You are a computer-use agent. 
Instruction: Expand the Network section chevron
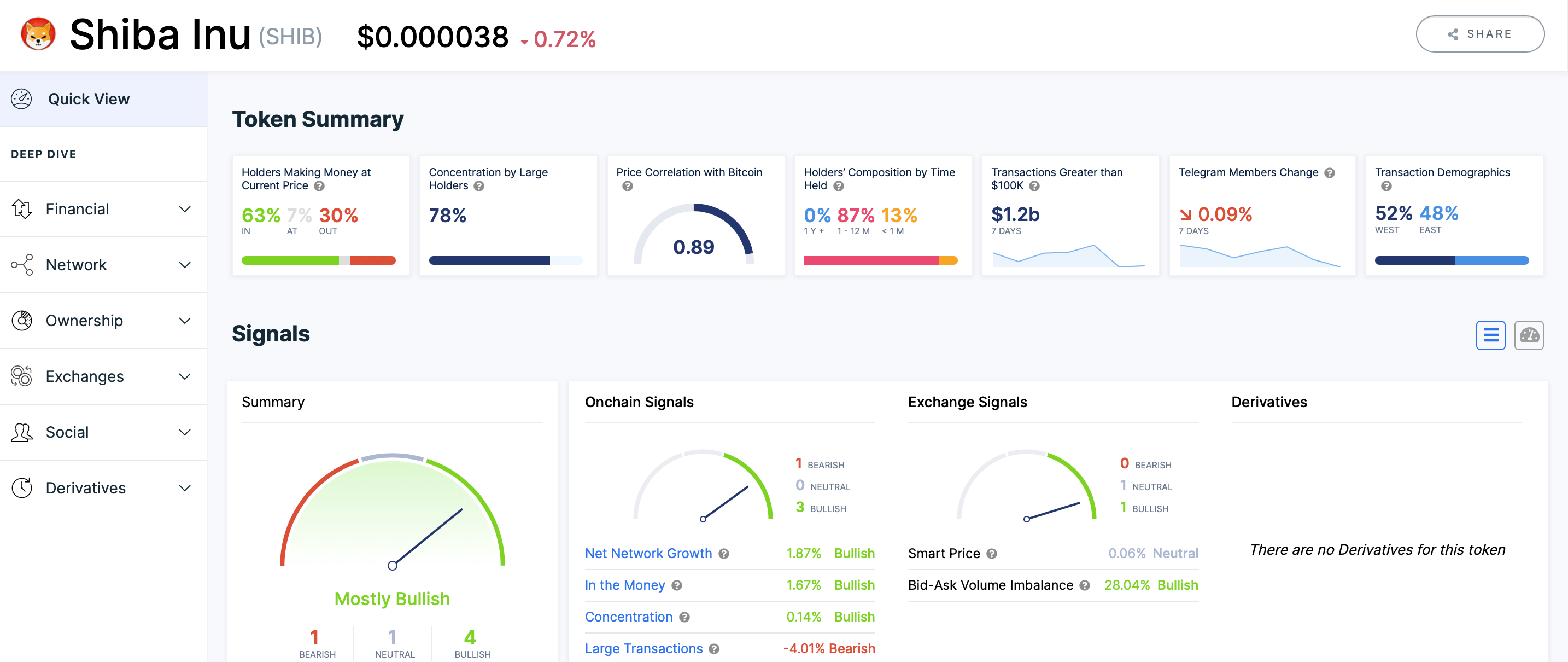(x=185, y=265)
